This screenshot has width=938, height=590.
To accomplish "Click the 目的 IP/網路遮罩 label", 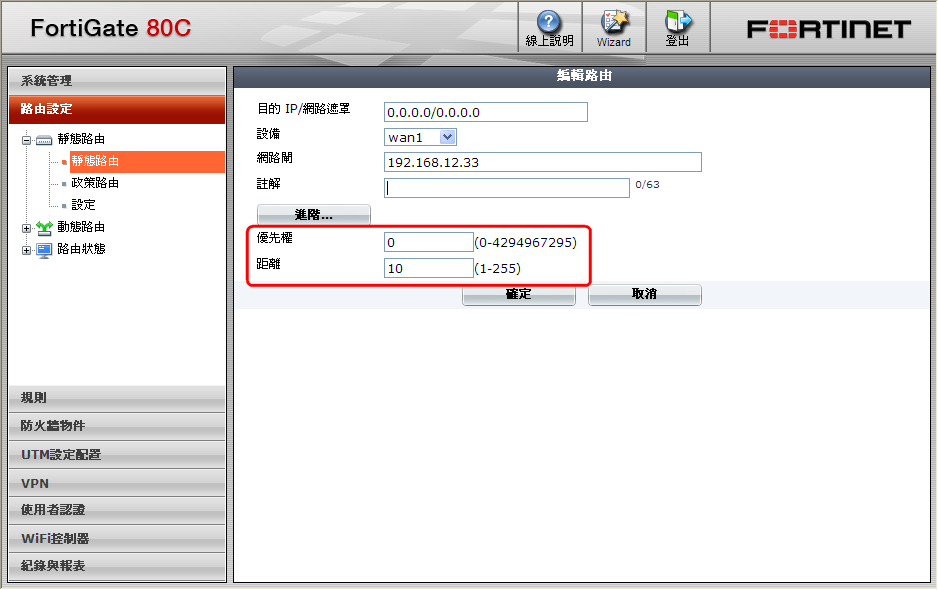I will (303, 109).
